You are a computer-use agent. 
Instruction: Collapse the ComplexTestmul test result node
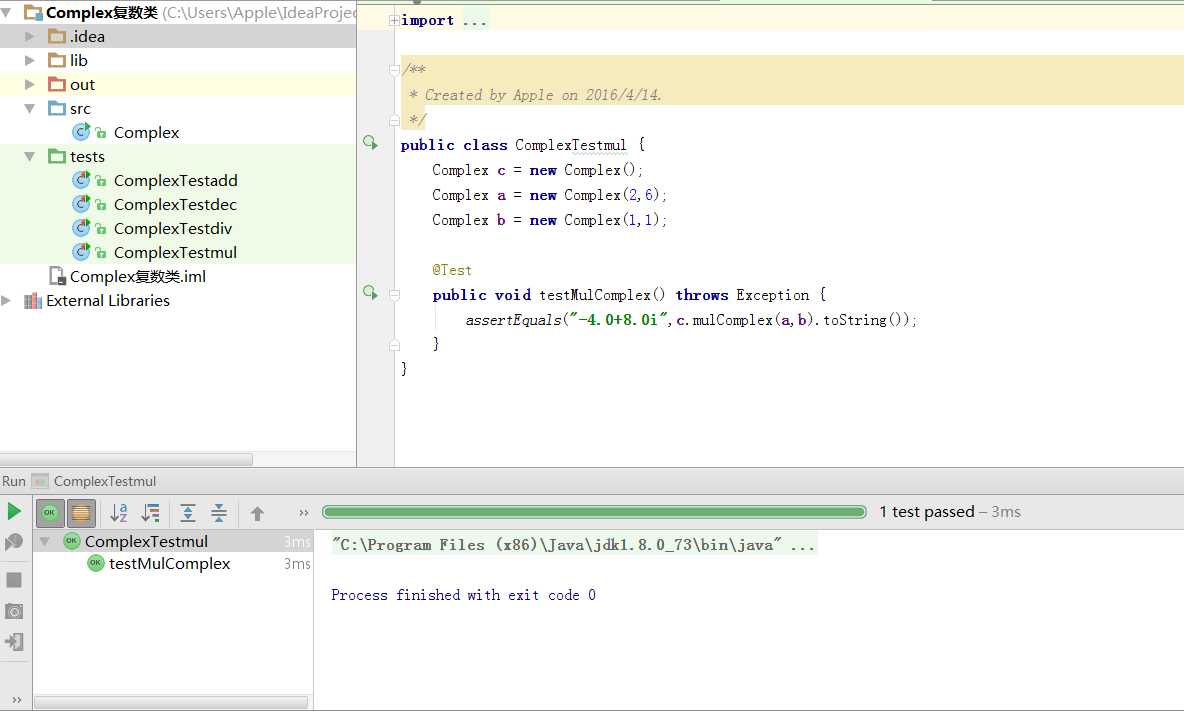point(45,541)
